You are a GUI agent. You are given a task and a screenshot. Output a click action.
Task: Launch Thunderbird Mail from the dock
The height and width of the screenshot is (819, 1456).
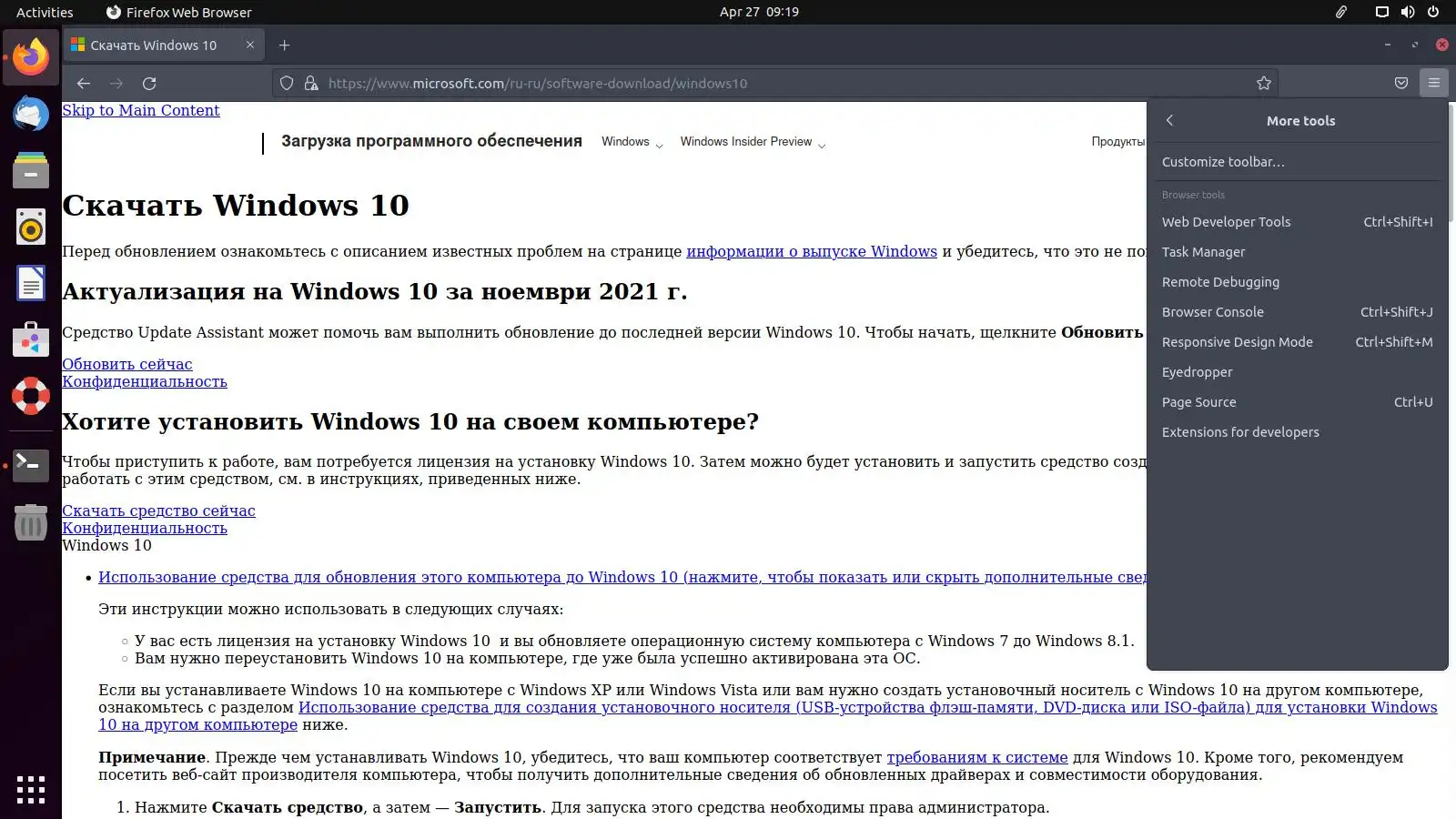tap(31, 114)
